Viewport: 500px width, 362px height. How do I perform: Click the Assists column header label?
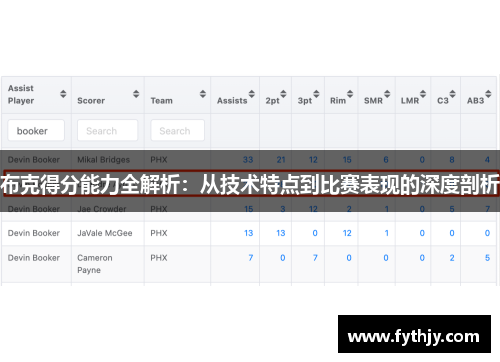click(x=232, y=101)
